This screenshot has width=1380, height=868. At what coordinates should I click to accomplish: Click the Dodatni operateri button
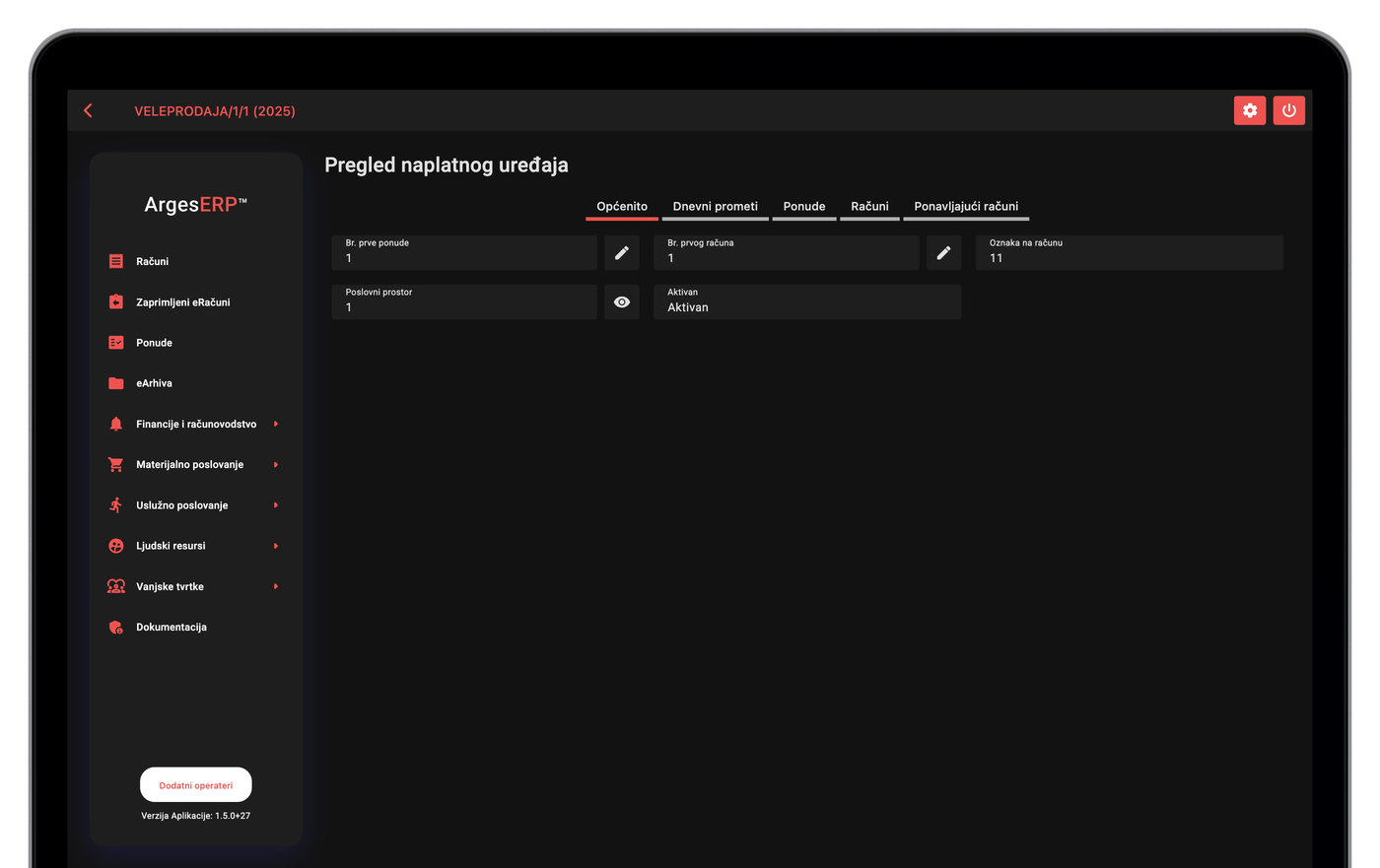point(196,785)
